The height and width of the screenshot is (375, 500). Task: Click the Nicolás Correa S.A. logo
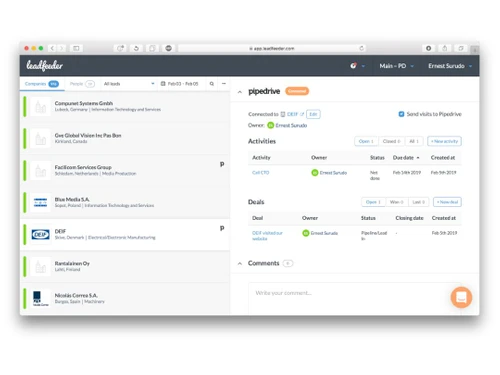(x=40, y=299)
